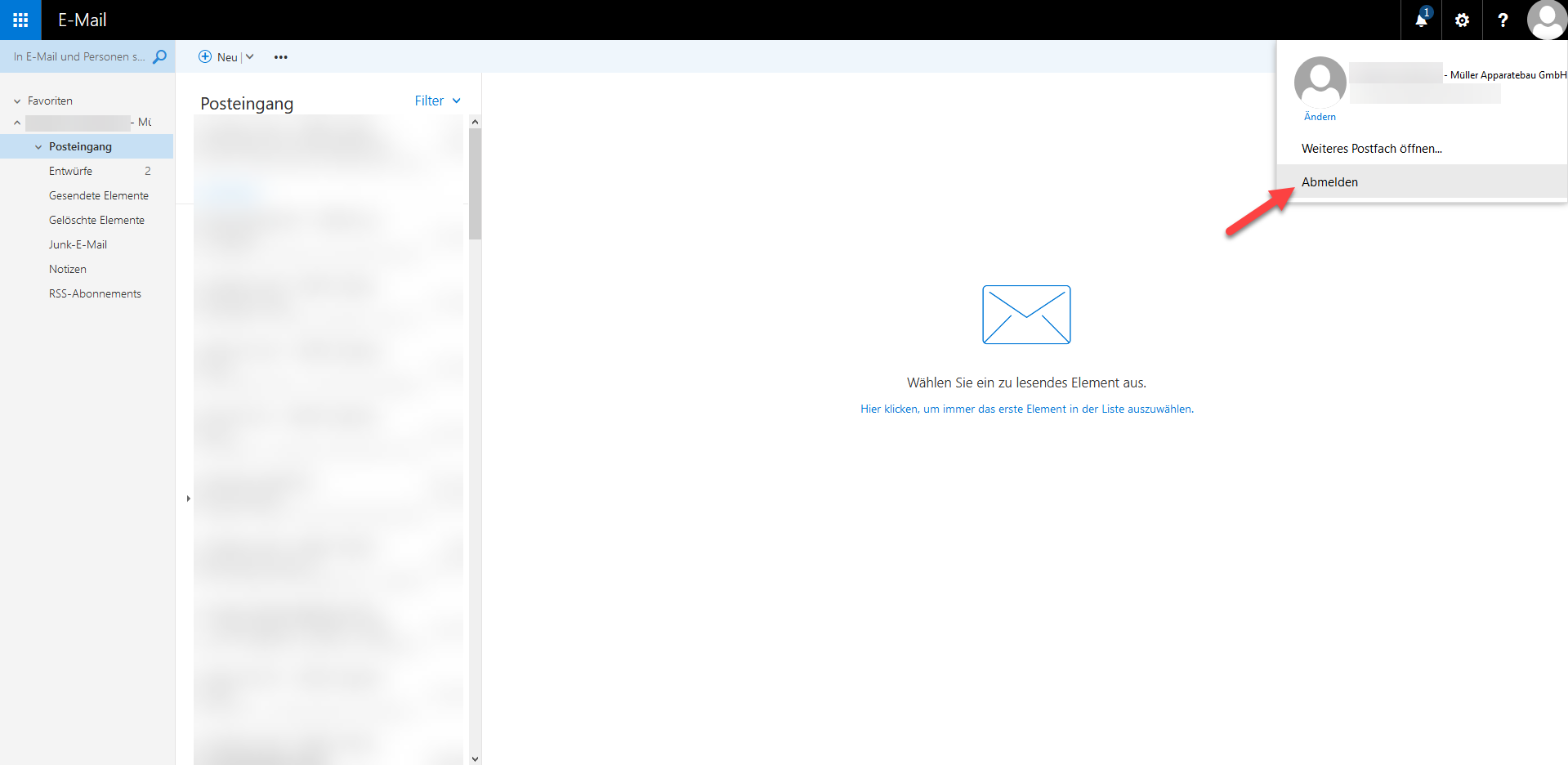Collapse the Posteingang folder tree

tap(38, 147)
